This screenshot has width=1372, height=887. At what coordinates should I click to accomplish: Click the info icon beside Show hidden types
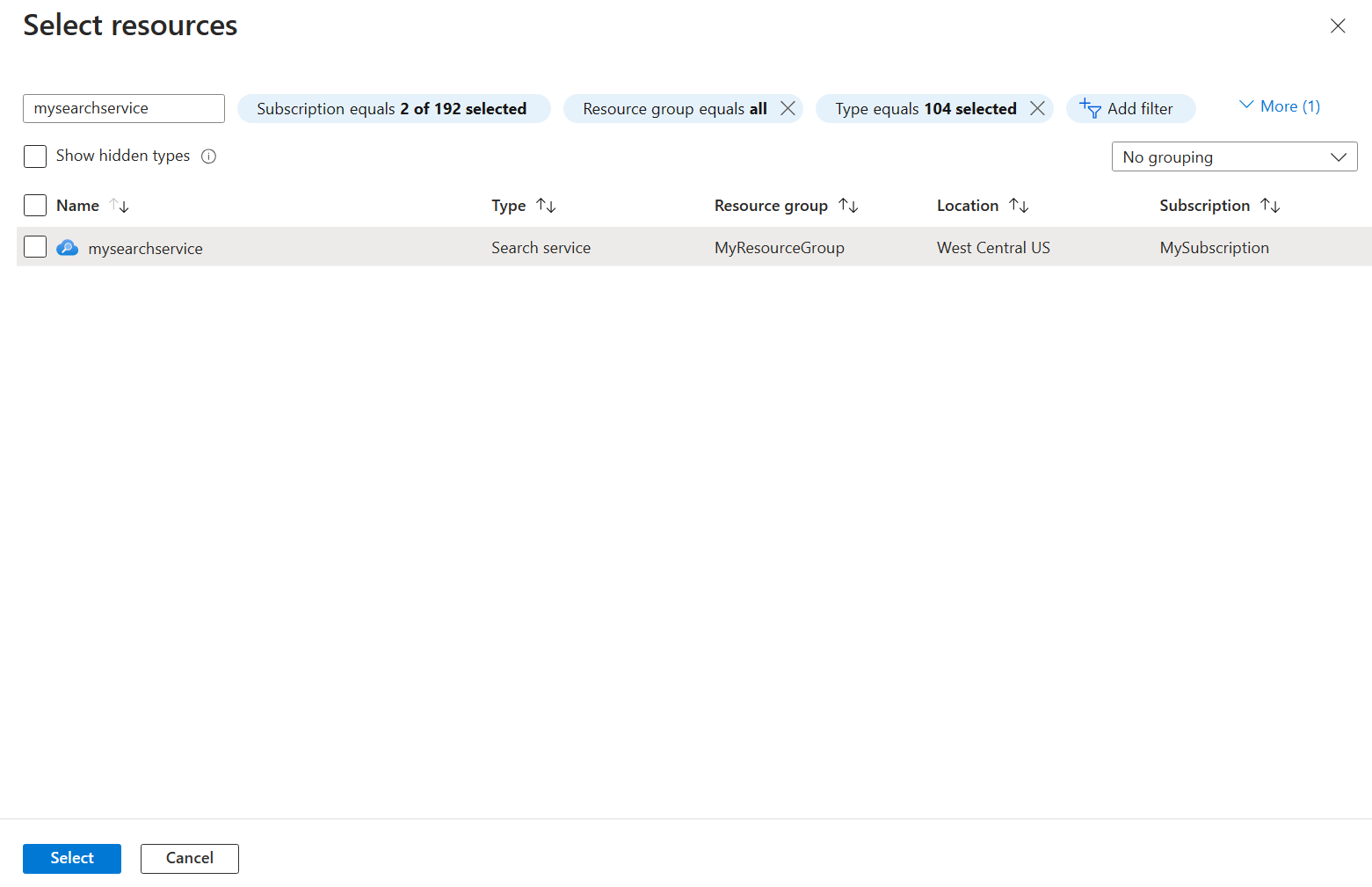tap(208, 156)
